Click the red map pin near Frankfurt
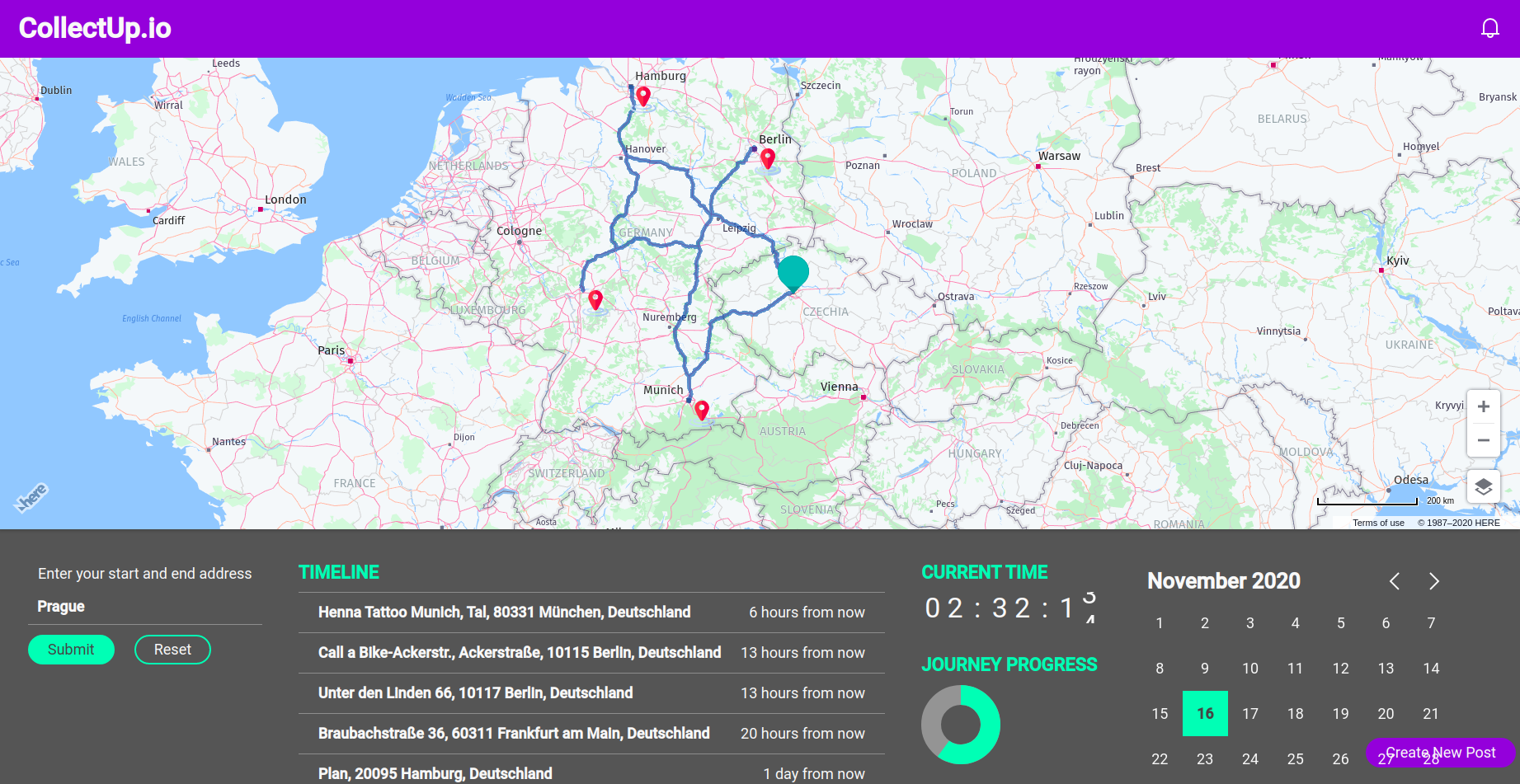 [x=595, y=299]
